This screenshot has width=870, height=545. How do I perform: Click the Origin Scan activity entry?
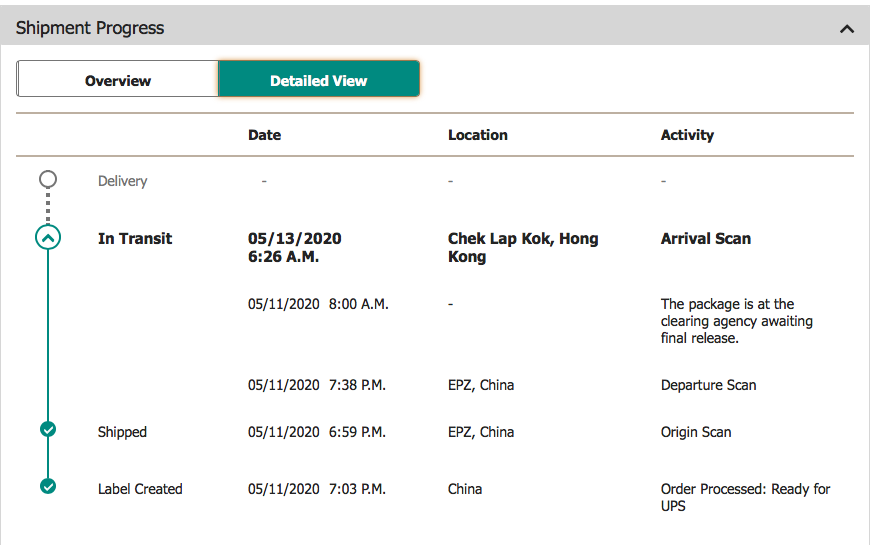coord(696,432)
